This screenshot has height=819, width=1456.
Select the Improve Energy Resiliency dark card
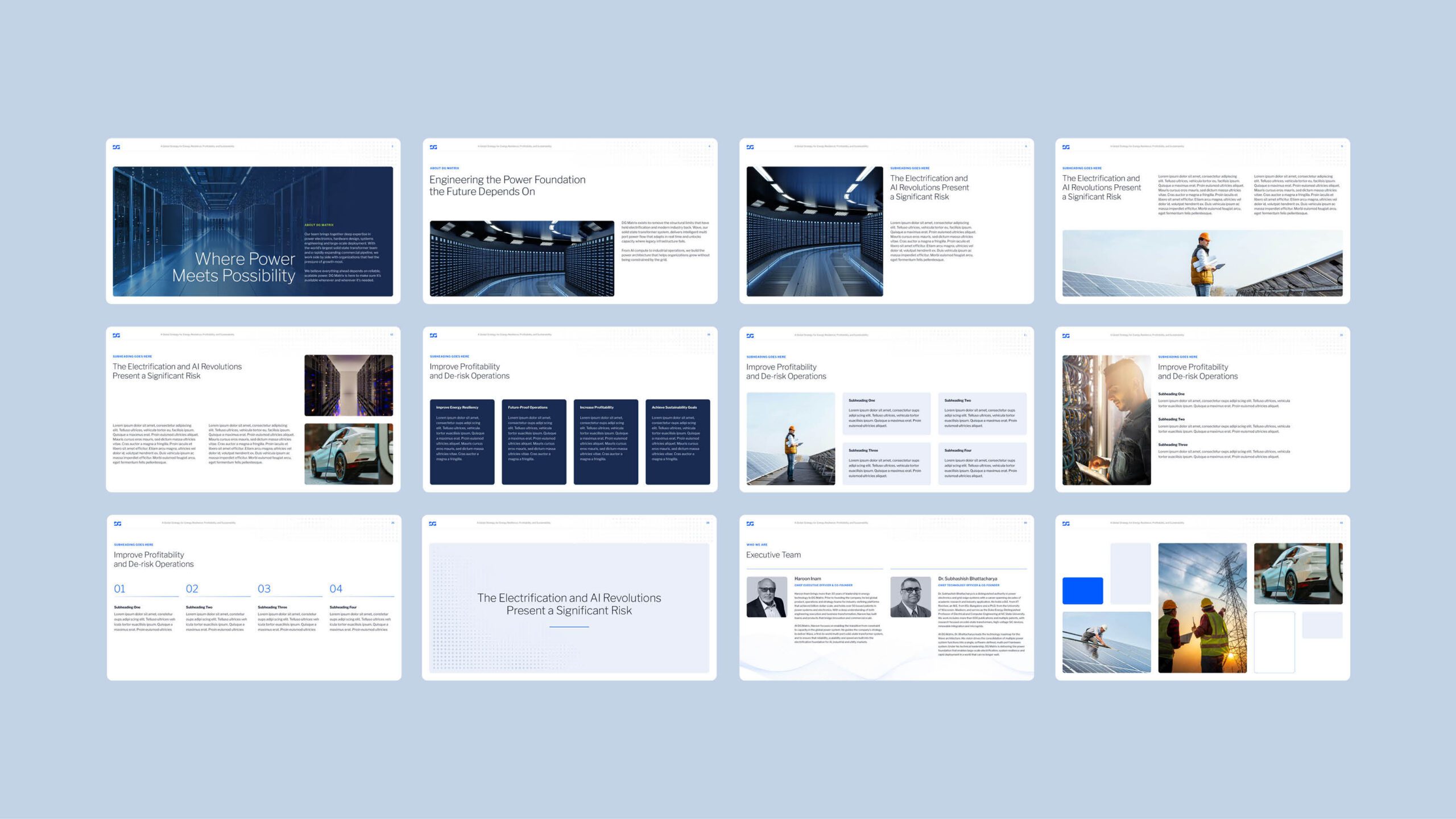462,442
